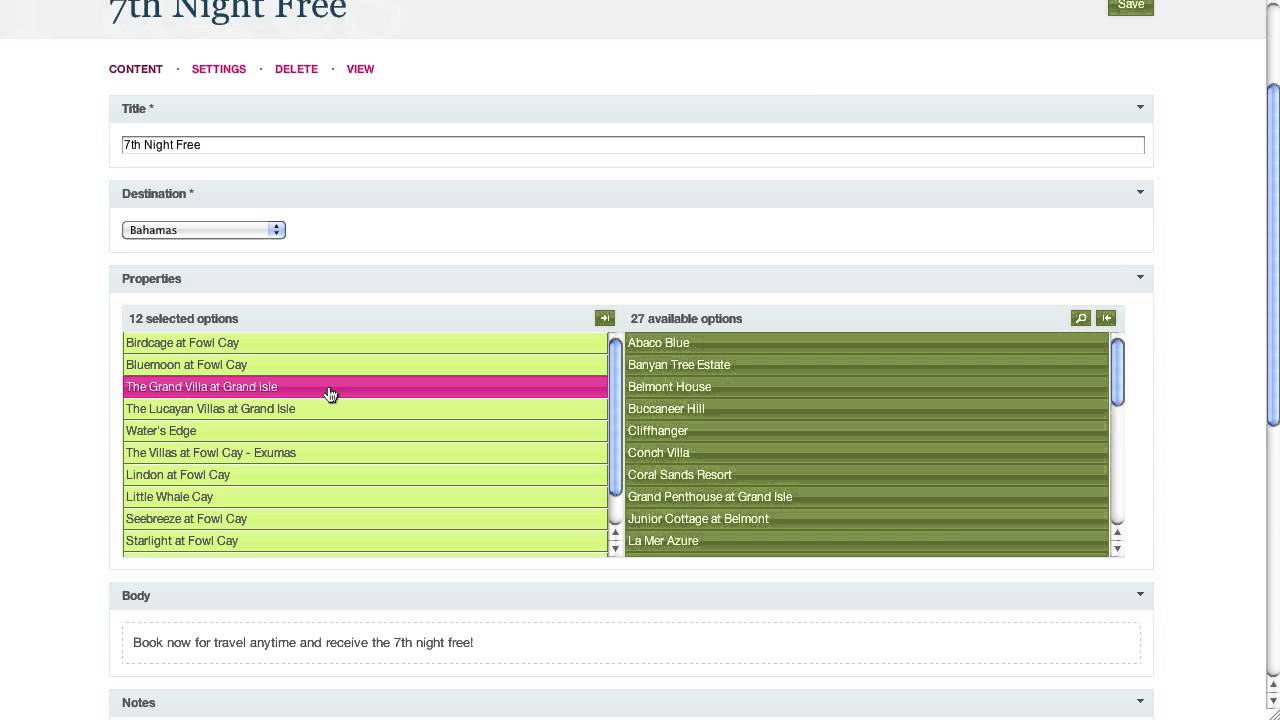This screenshot has height=720, width=1280.
Task: Click the Title text input field
Action: pos(633,145)
